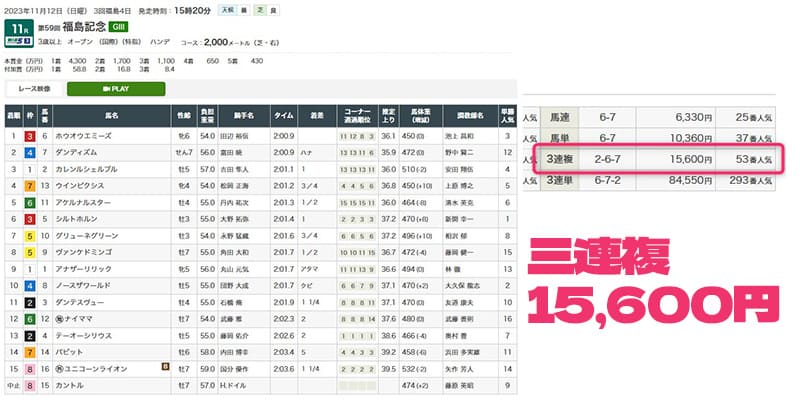
Task: Click the blue frame 4 square for ダンディズム
Action: pos(29,153)
